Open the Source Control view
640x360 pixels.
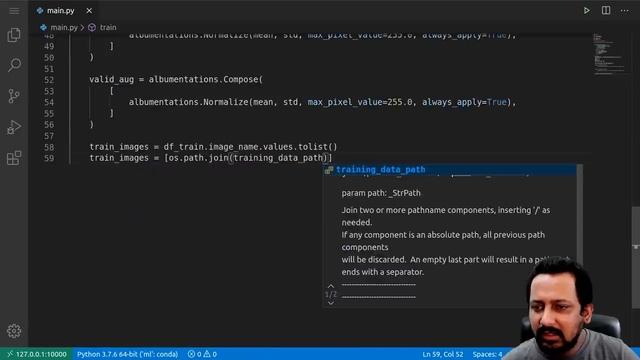14,96
